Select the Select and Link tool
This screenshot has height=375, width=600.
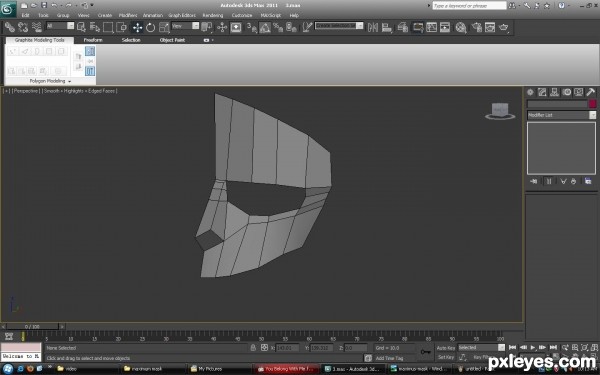(x=10, y=27)
